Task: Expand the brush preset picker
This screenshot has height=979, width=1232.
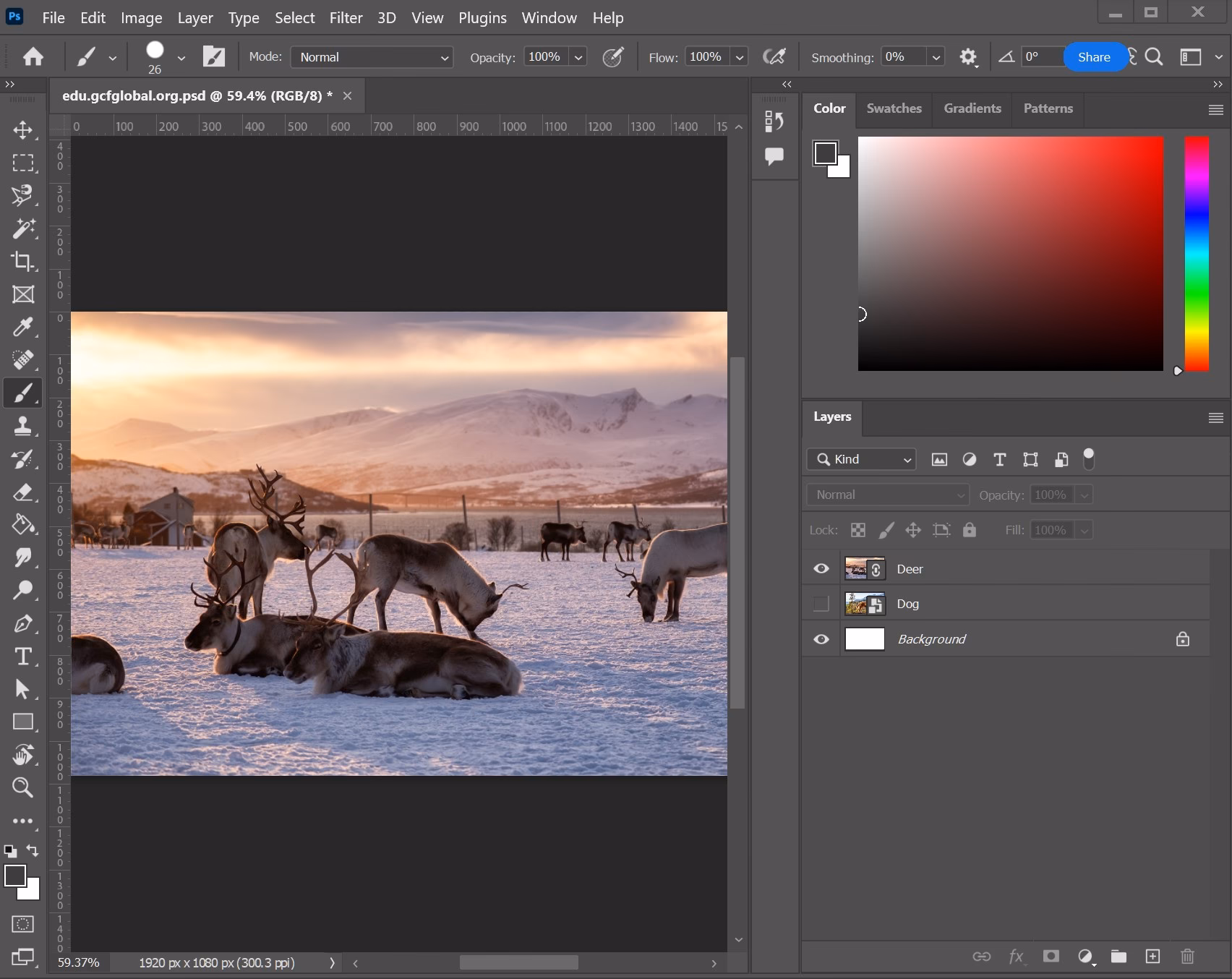Action: tap(181, 57)
